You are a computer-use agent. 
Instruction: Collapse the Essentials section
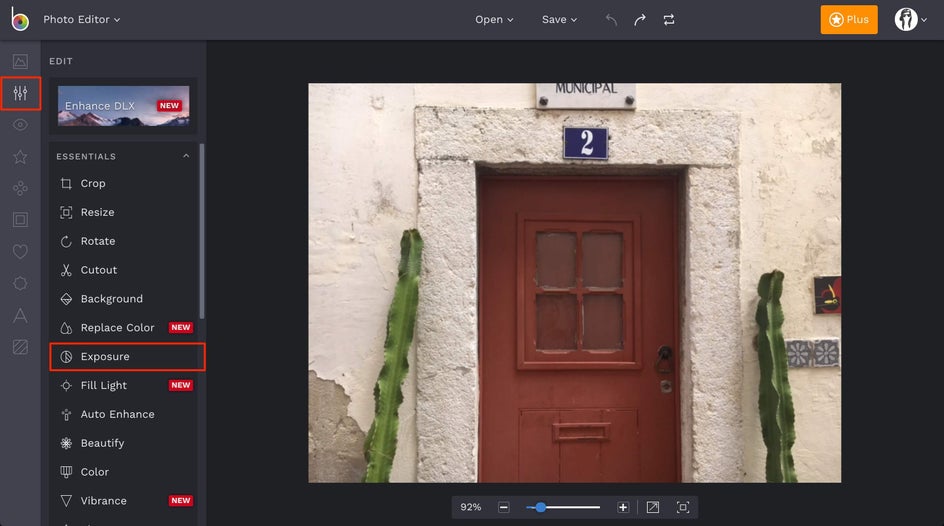click(186, 157)
